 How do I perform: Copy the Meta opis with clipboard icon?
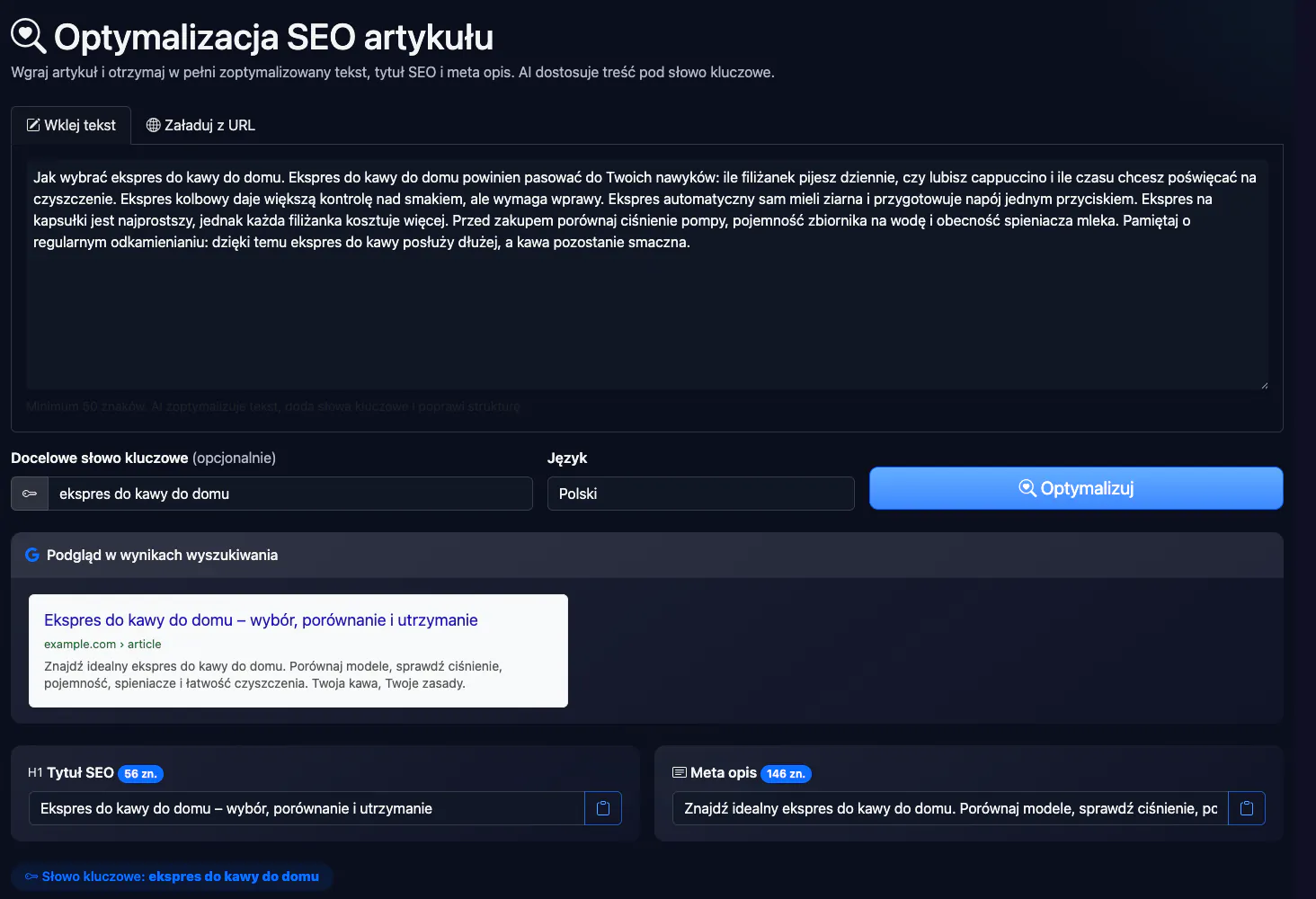pos(1247,808)
